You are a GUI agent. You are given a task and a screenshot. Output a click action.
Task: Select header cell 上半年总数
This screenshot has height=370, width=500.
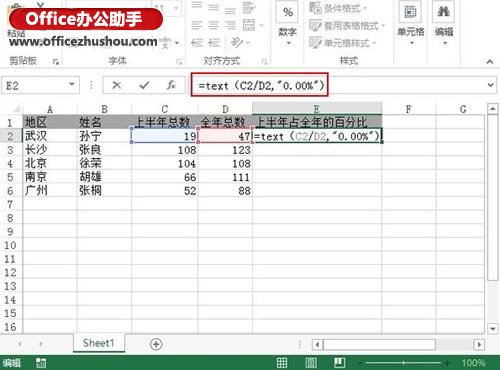165,122
